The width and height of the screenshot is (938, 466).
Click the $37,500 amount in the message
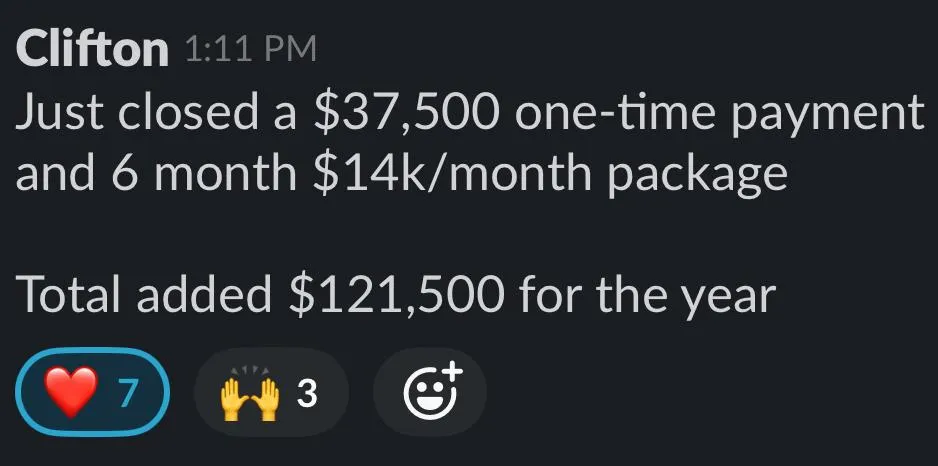[x=405, y=114]
